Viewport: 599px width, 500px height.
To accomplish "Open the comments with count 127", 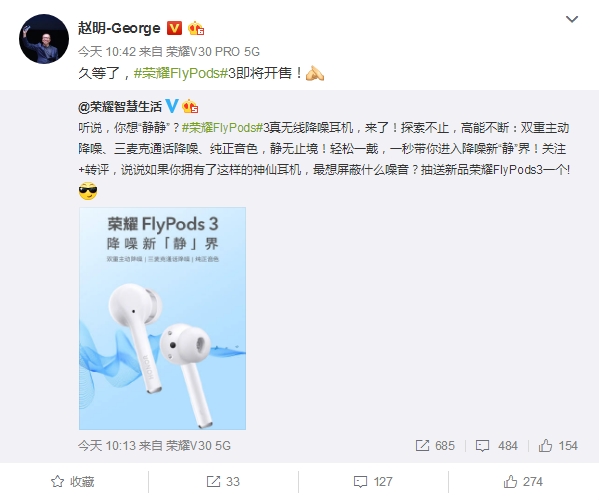I will 373,482.
